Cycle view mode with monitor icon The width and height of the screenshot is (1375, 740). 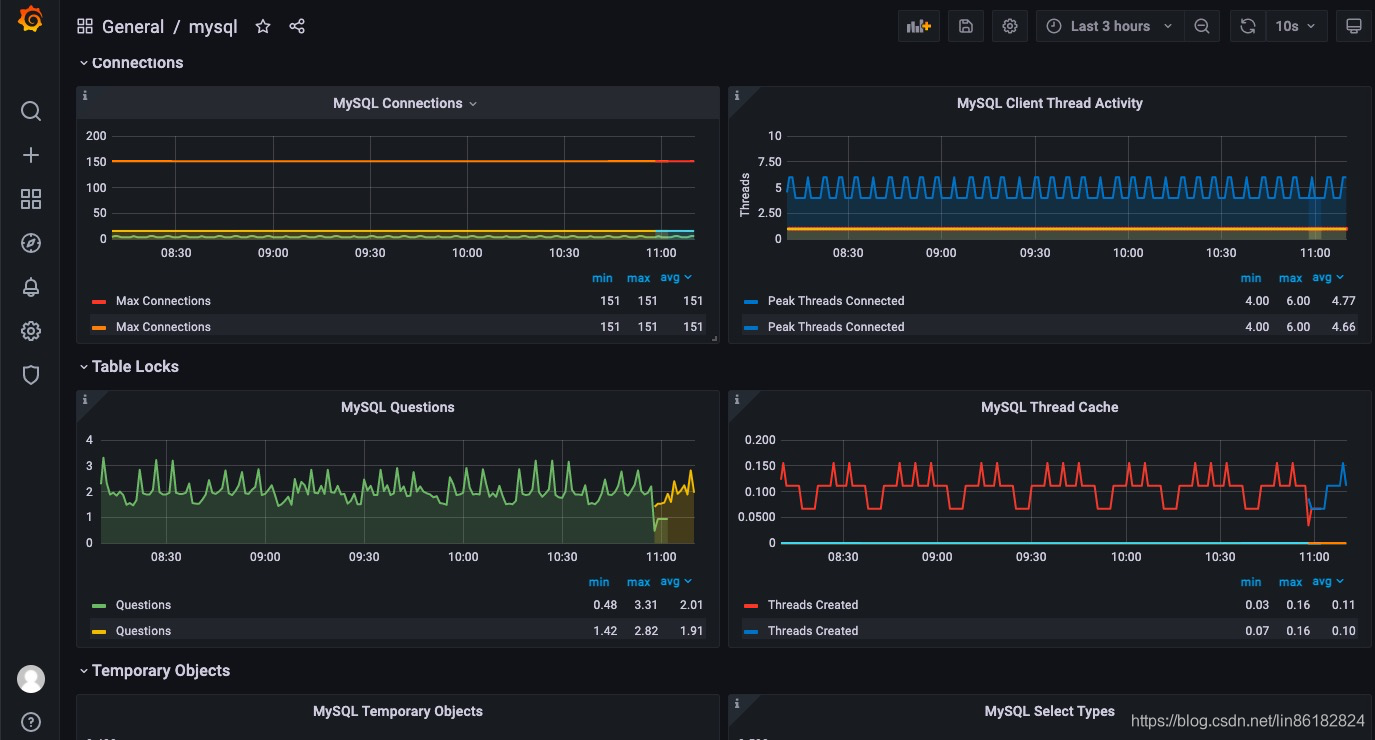click(1354, 26)
